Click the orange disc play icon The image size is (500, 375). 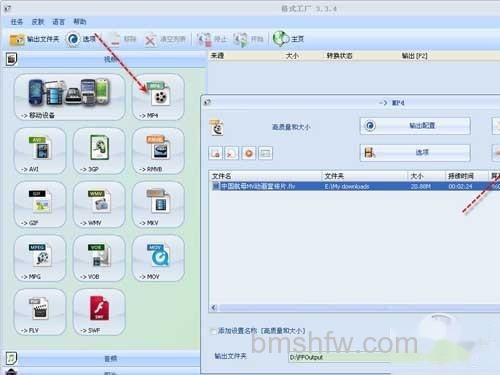pyautogui.click(x=249, y=153)
